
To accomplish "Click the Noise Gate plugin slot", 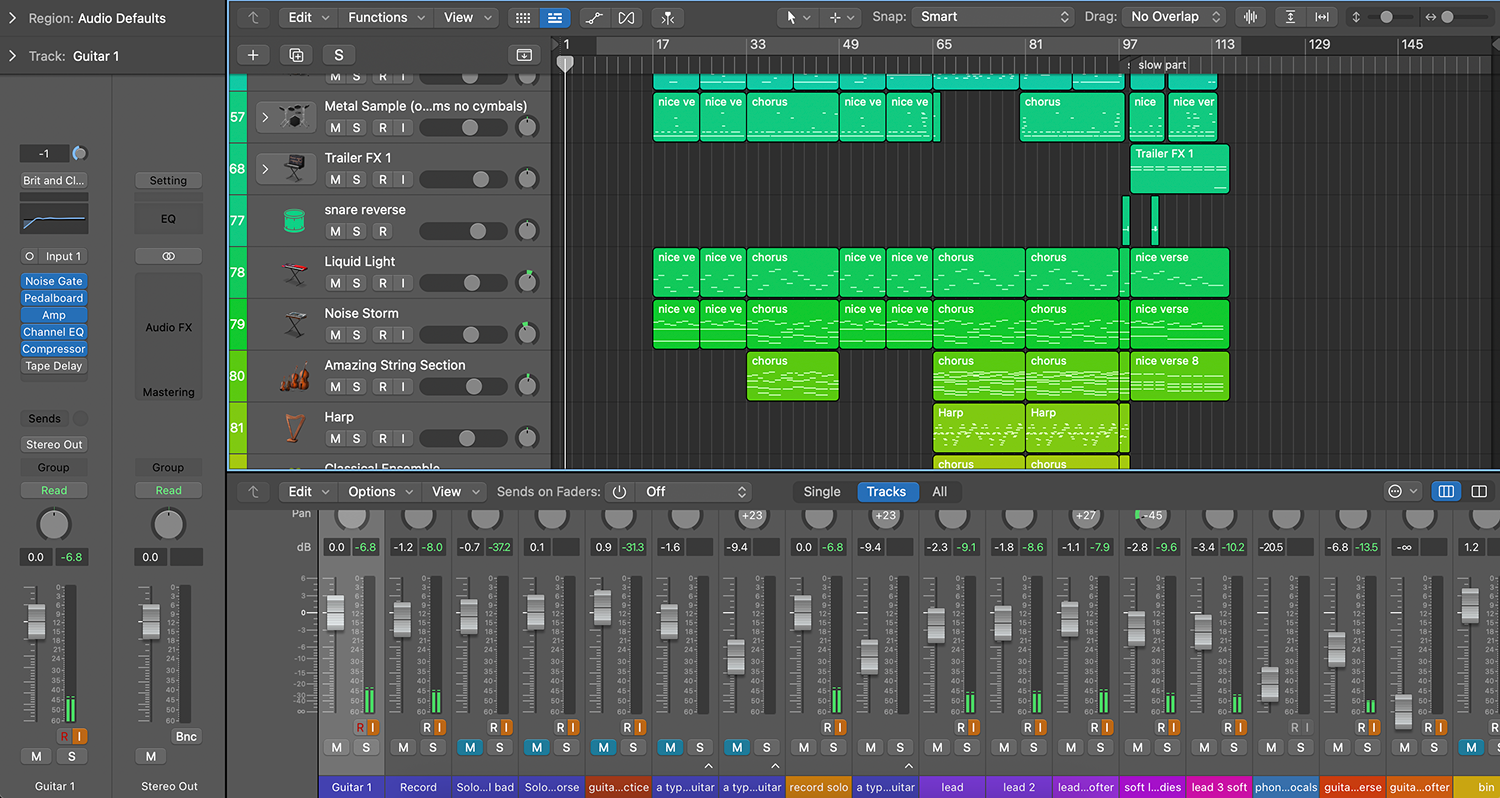I will point(54,282).
